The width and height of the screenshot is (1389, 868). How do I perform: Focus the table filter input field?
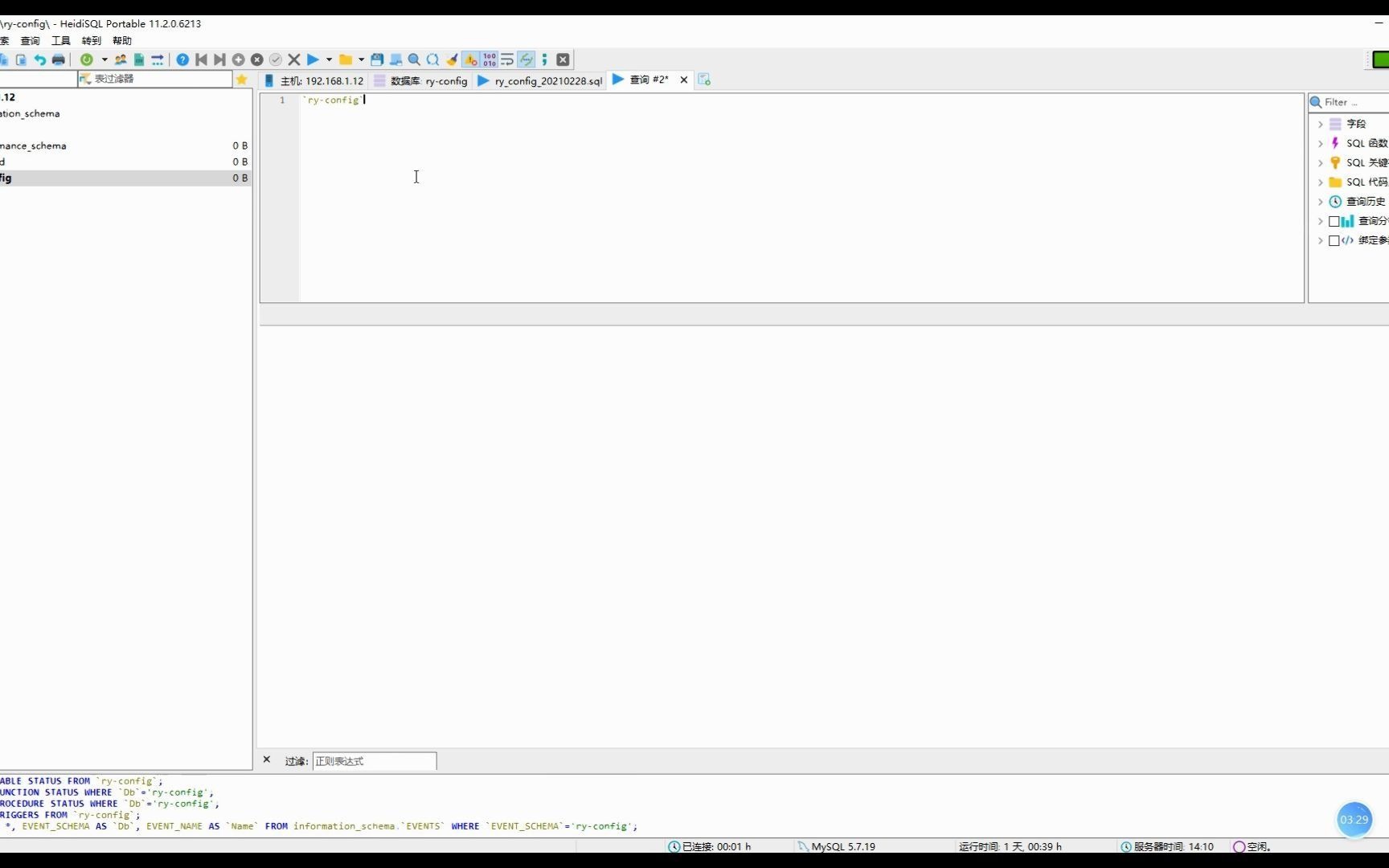(x=154, y=79)
